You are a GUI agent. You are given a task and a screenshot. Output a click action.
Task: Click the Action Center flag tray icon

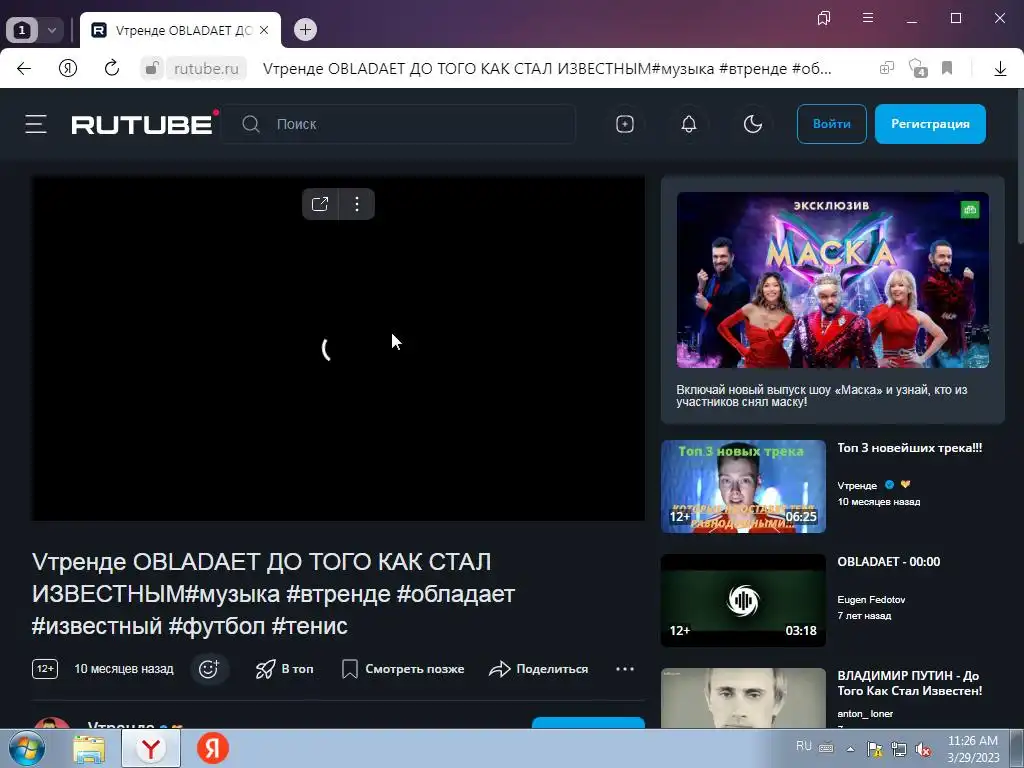tap(874, 749)
